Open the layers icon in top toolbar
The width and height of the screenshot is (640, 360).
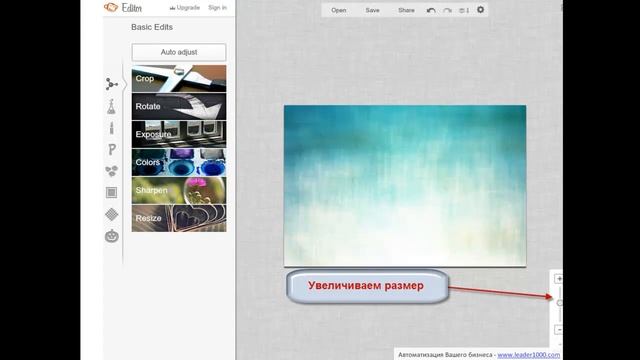coord(464,10)
